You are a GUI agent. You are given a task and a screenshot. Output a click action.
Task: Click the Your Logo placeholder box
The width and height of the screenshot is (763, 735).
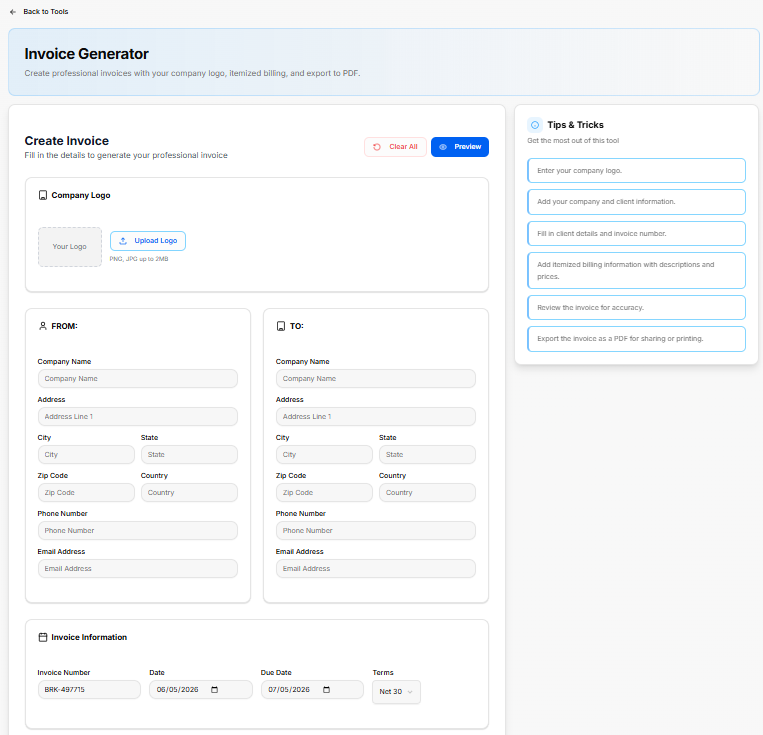(x=70, y=247)
